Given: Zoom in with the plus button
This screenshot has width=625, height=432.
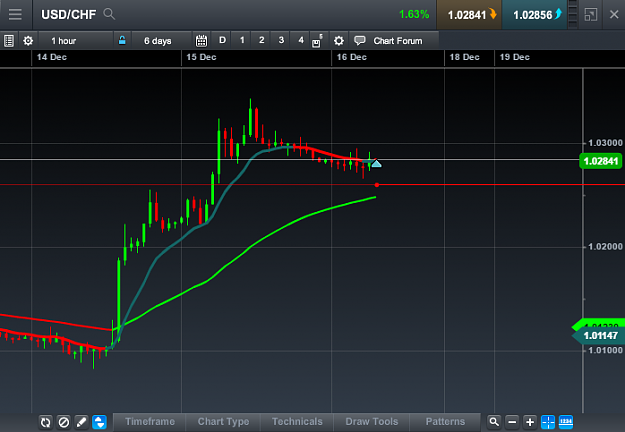Looking at the screenshot, I should click(530, 422).
